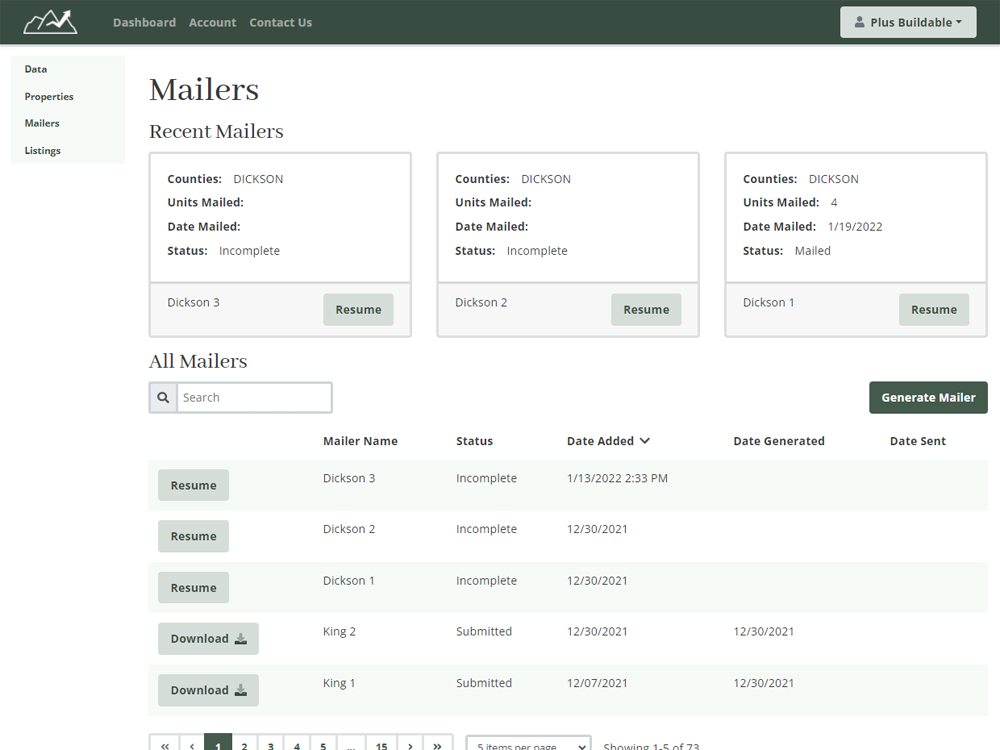Viewport: 1000px width, 750px height.
Task: Go to last page arrow
Action: click(438, 745)
